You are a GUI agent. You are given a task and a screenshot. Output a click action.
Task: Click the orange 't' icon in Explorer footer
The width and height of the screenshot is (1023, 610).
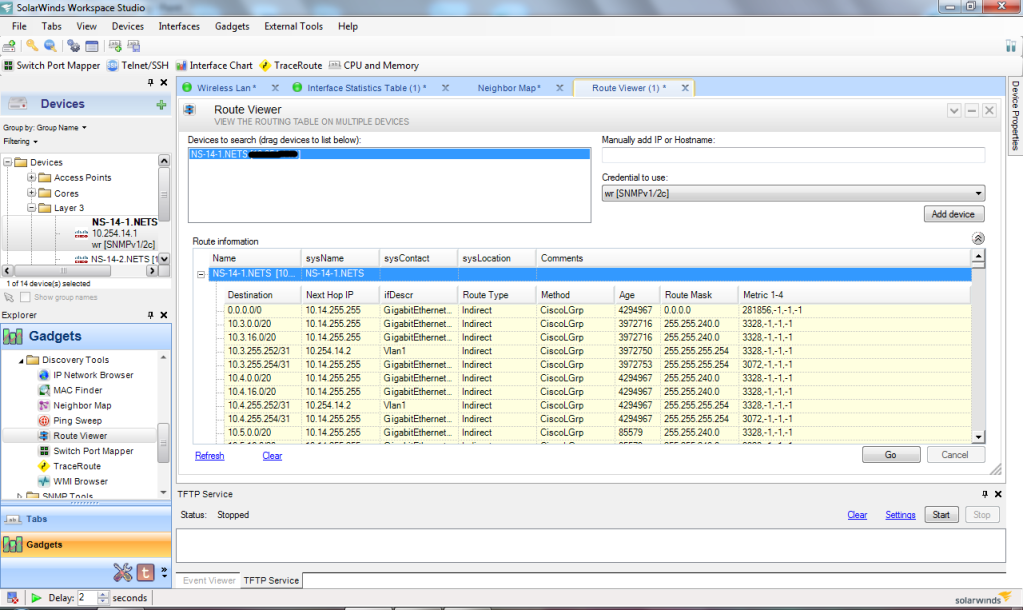click(145, 572)
